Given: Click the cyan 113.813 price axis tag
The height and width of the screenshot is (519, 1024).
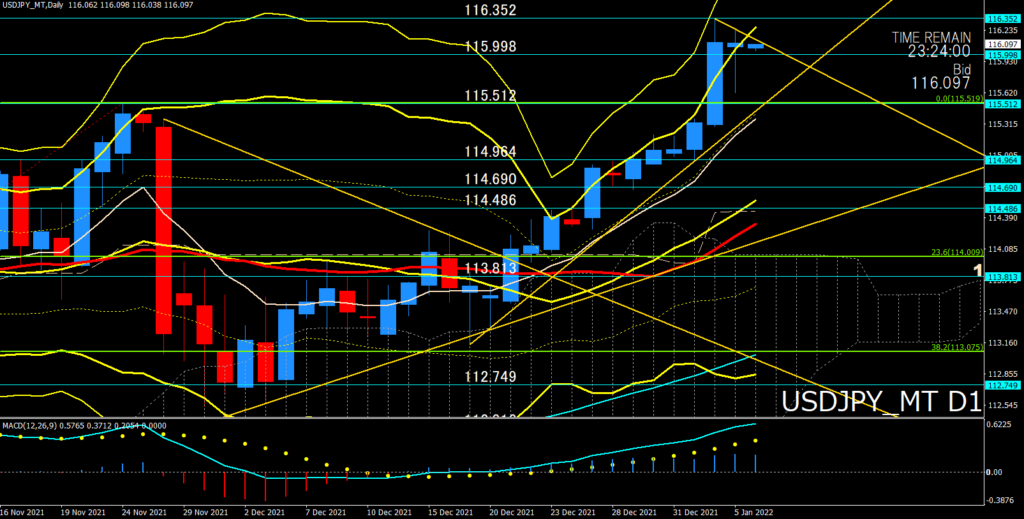Looking at the screenshot, I should [1003, 277].
